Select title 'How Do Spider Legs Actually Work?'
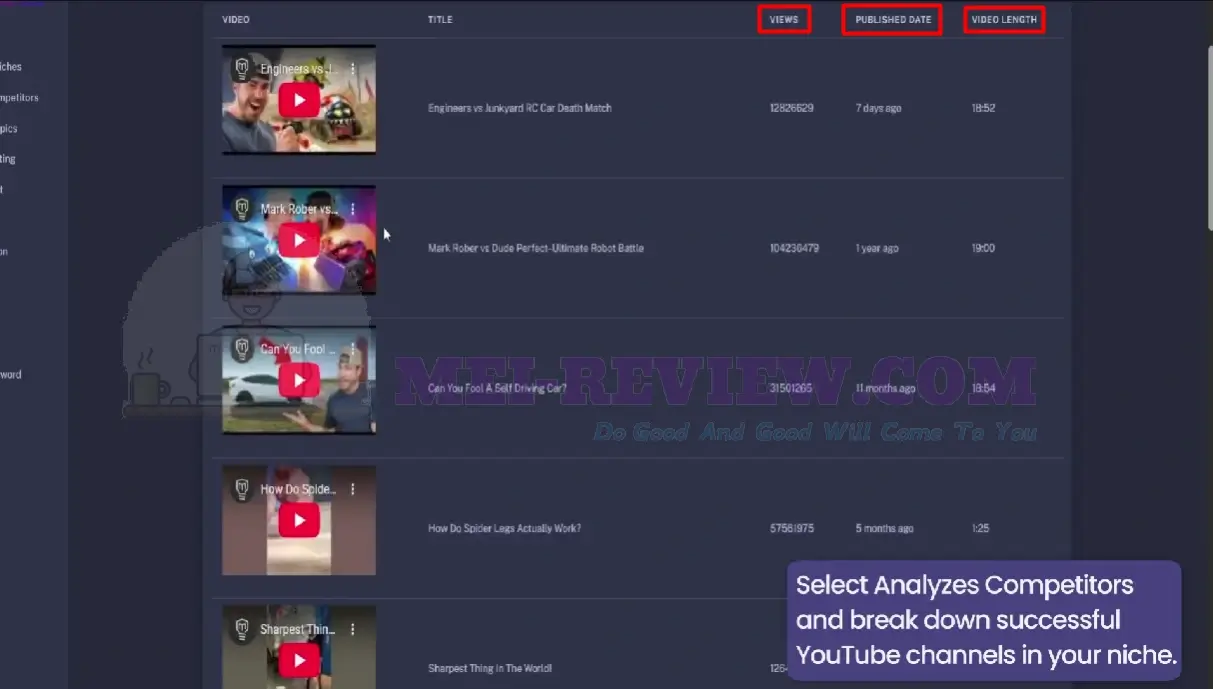Viewport: 1213px width, 689px height. pyautogui.click(x=504, y=528)
